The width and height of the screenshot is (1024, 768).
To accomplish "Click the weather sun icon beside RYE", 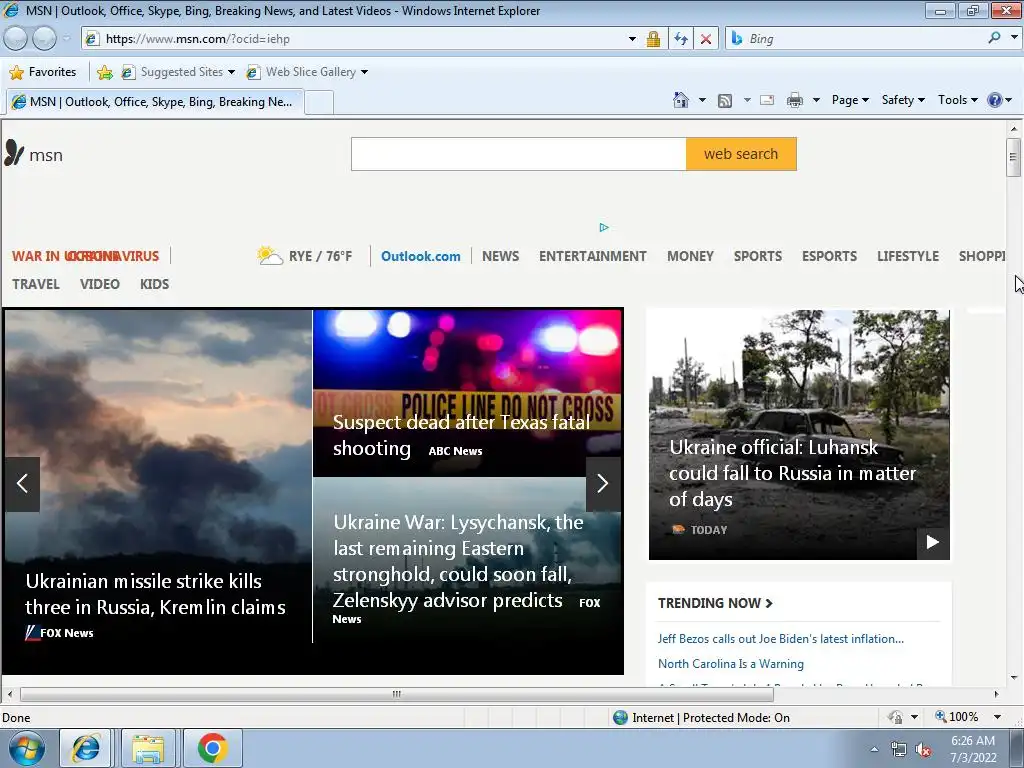I will (x=269, y=255).
